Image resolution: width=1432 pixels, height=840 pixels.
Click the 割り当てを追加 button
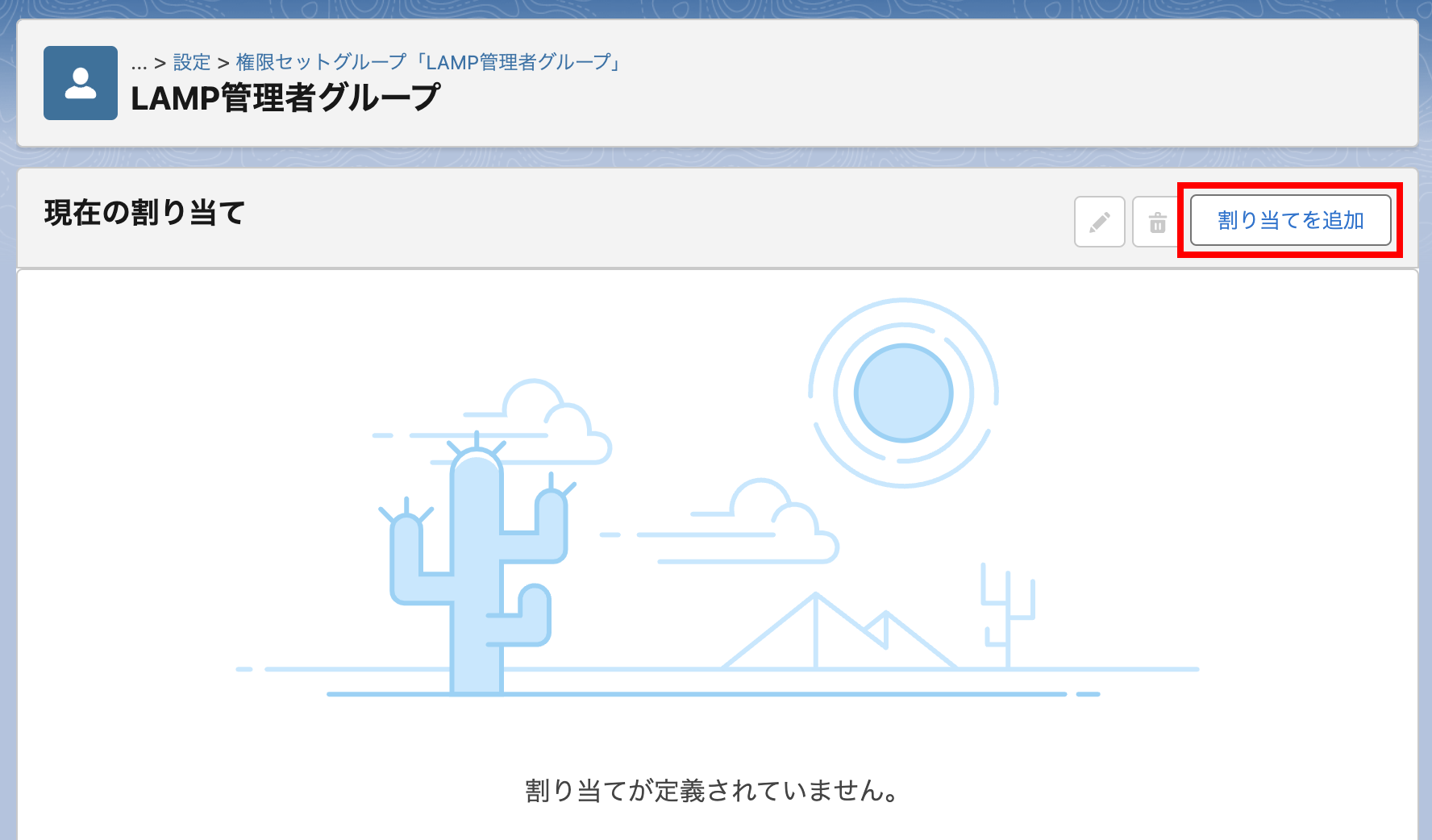click(x=1290, y=220)
